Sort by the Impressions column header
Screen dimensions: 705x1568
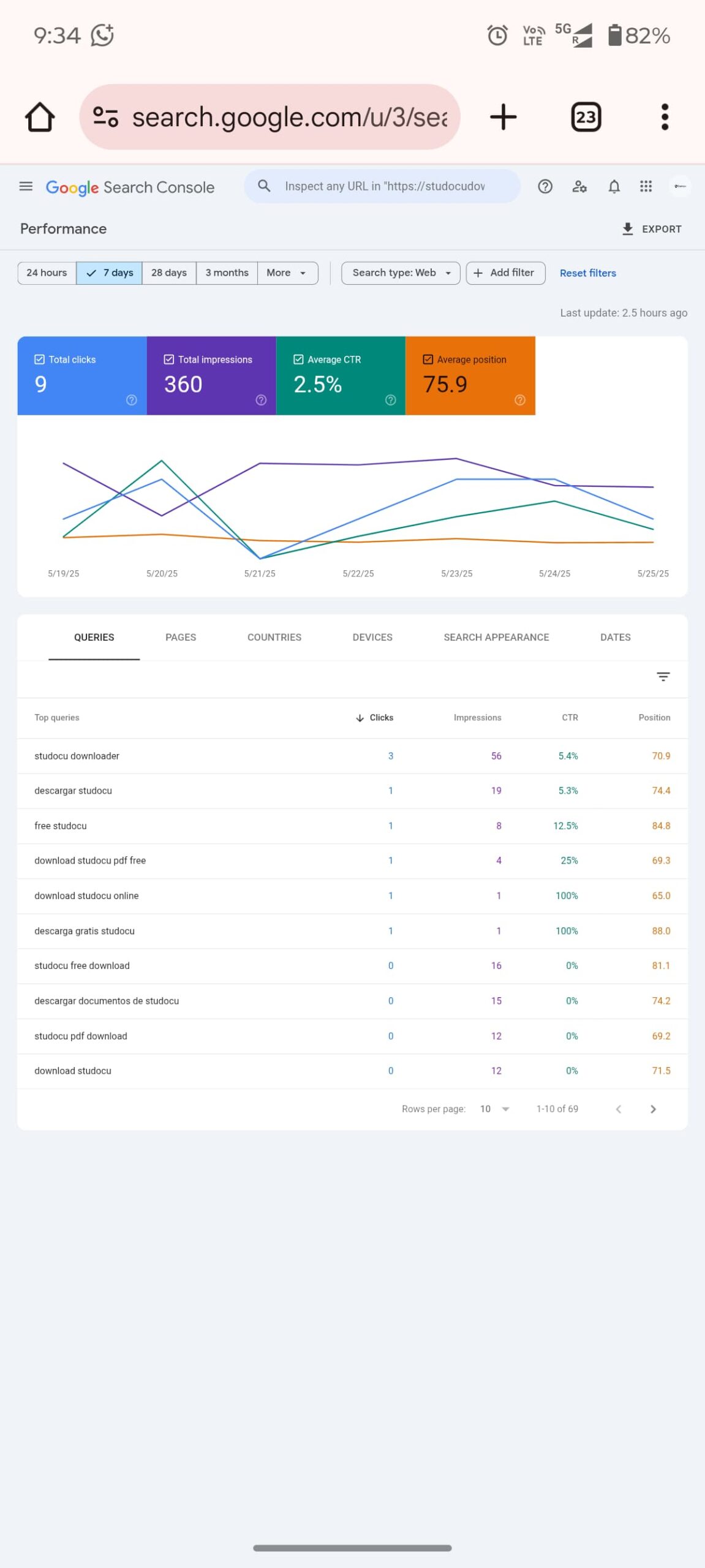(x=477, y=718)
